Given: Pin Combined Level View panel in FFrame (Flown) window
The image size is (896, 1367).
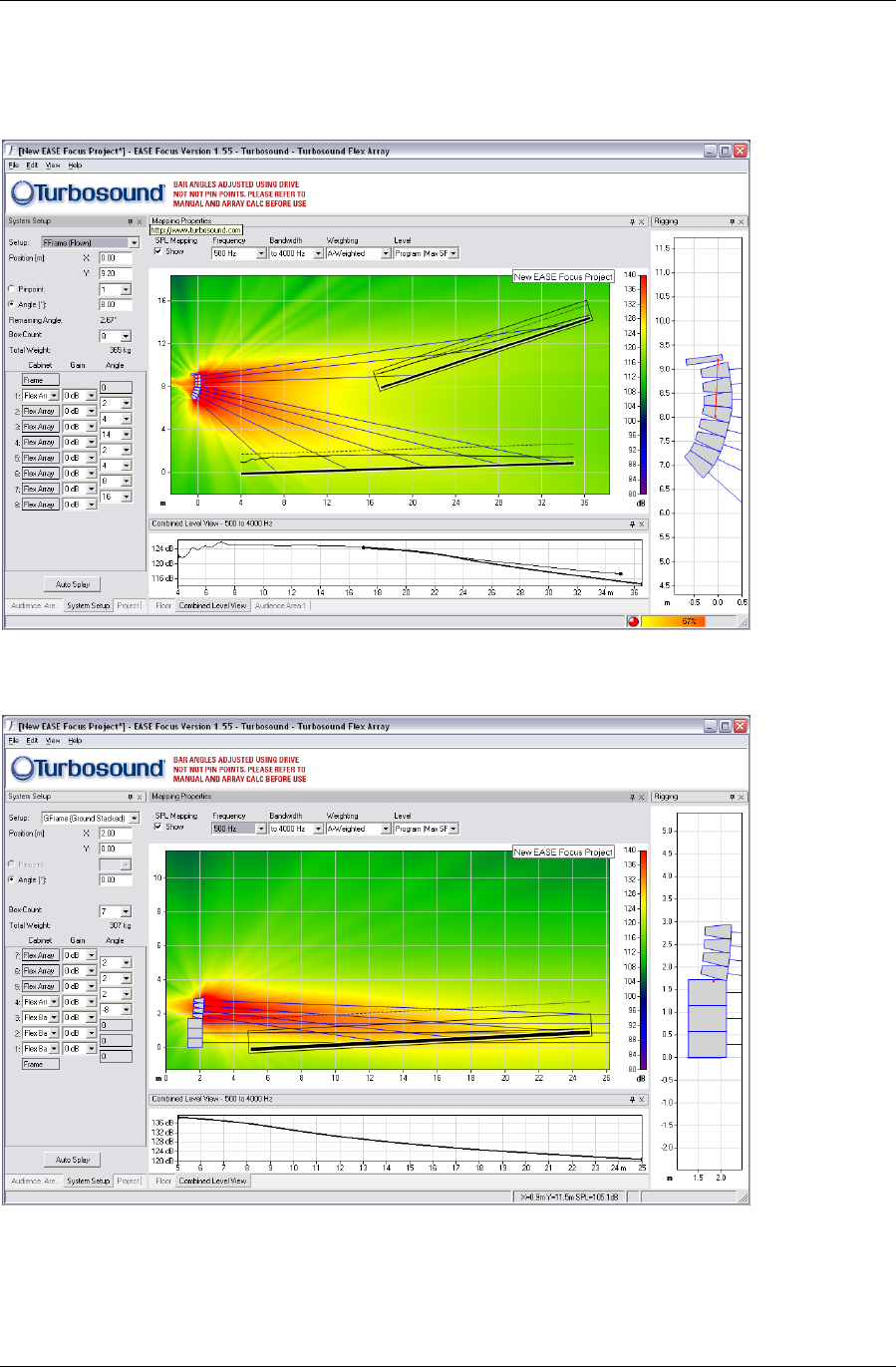Looking at the screenshot, I should [x=632, y=523].
